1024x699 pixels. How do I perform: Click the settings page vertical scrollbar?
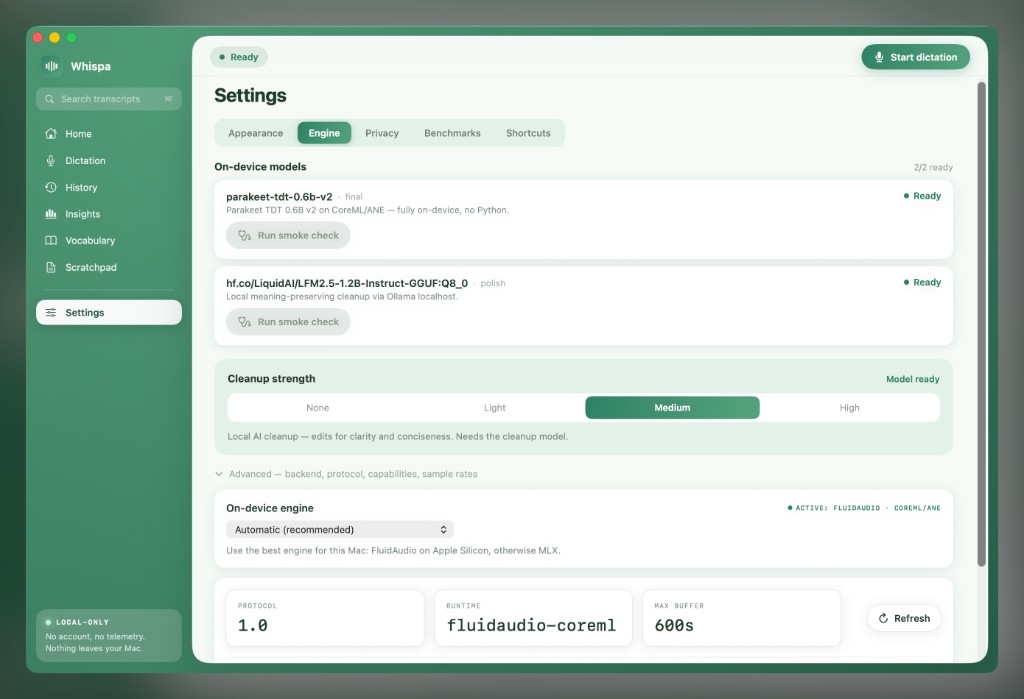point(981,324)
